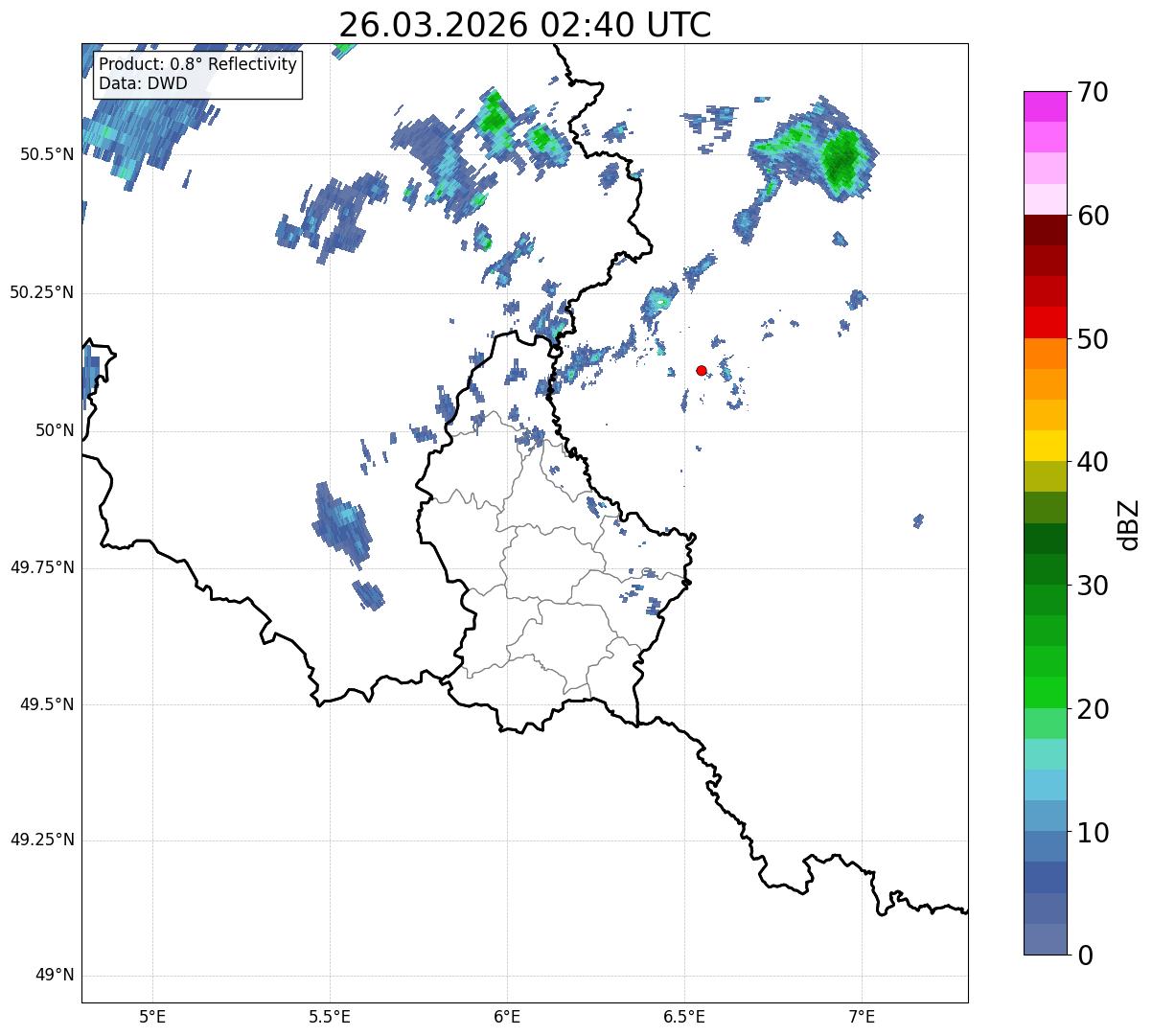The width and height of the screenshot is (1152, 1036).
Task: Click the latitude label 49.5°N
Action: 47,704
